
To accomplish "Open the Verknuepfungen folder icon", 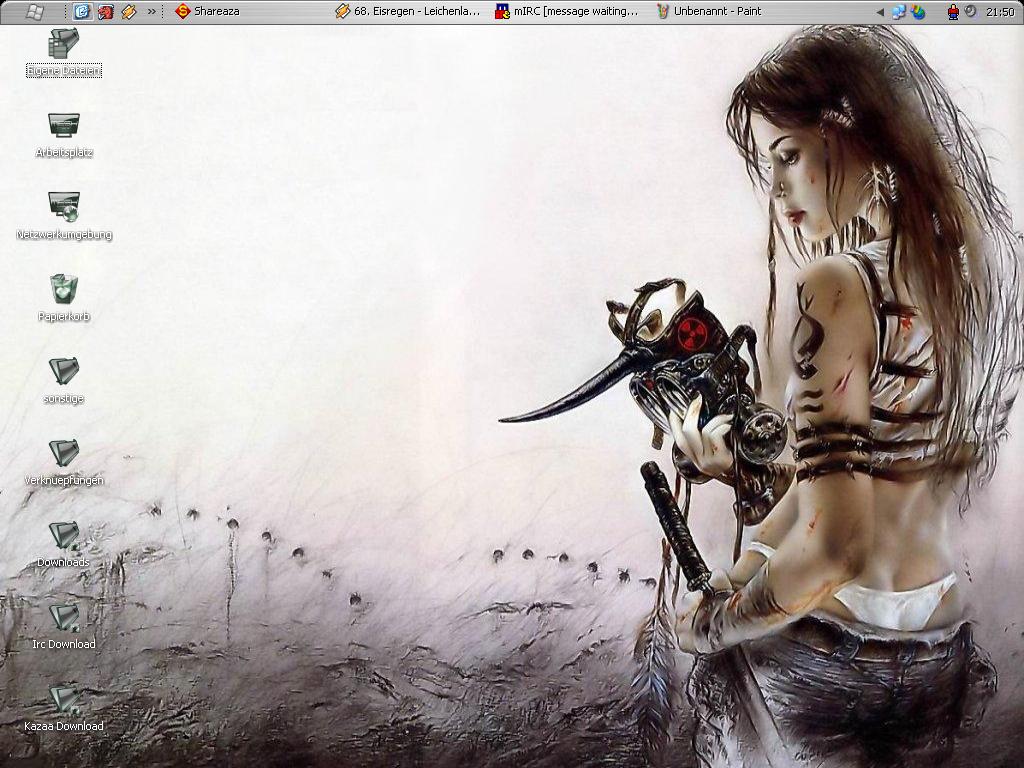I will point(64,454).
